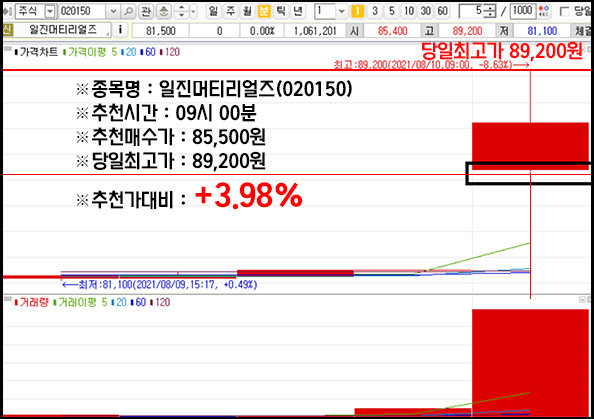Select the 주 weekly chart period
This screenshot has height=419, width=594.
click(x=230, y=11)
